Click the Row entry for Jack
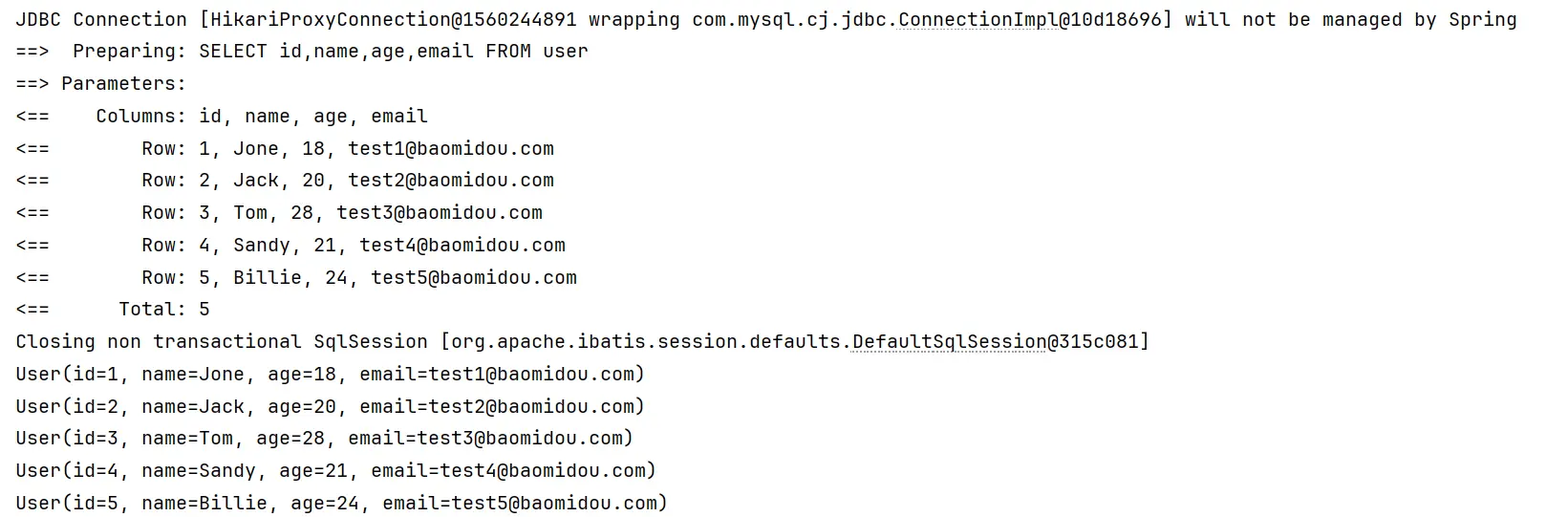The width and height of the screenshot is (1568, 517). [x=347, y=181]
